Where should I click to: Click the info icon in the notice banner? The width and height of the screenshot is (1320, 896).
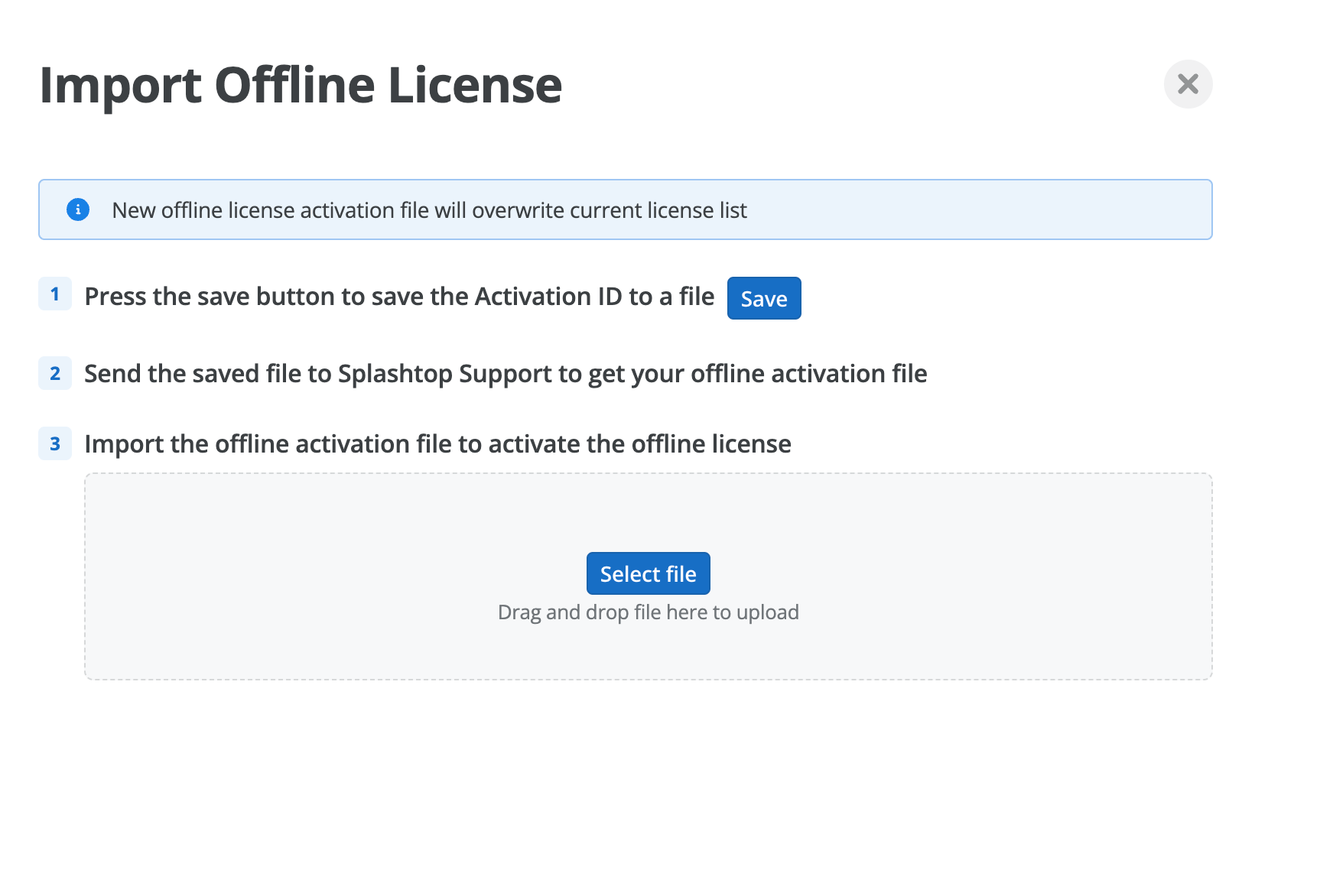click(77, 209)
